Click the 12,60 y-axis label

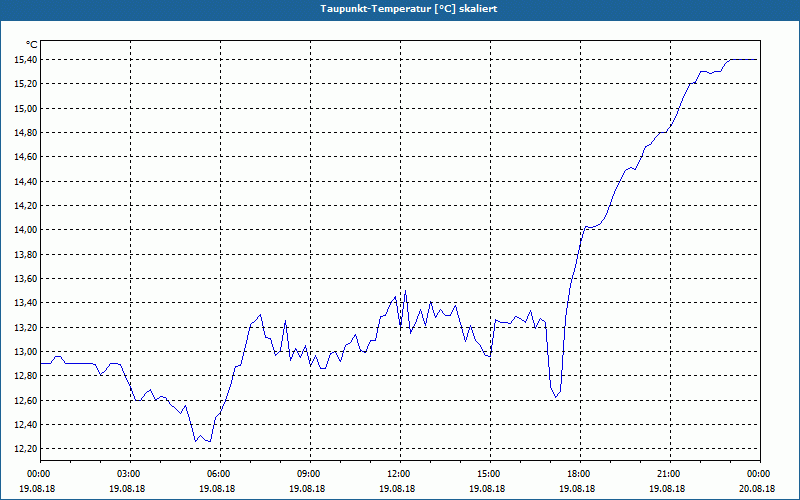[26, 400]
